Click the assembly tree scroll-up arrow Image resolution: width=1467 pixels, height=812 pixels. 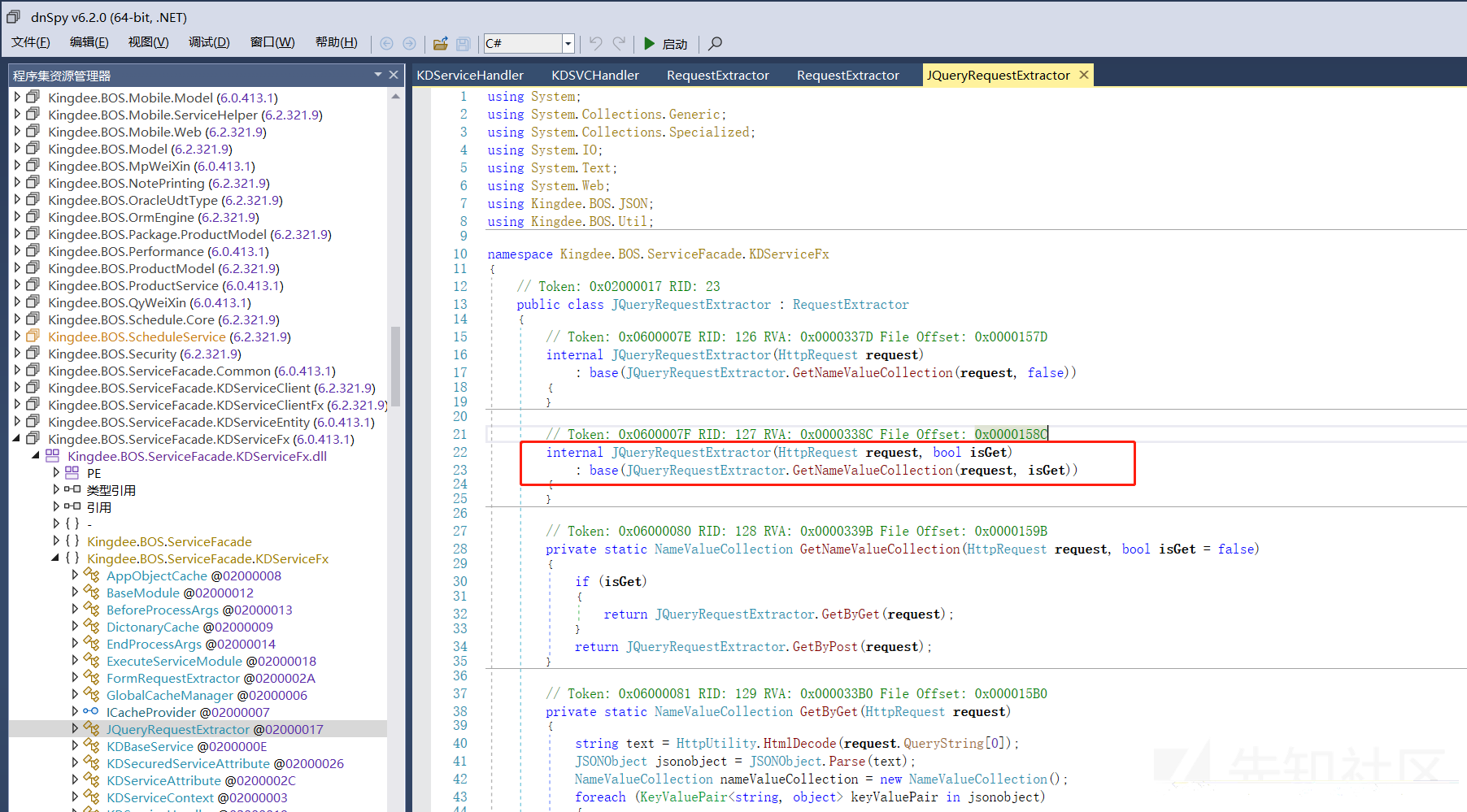coord(395,96)
